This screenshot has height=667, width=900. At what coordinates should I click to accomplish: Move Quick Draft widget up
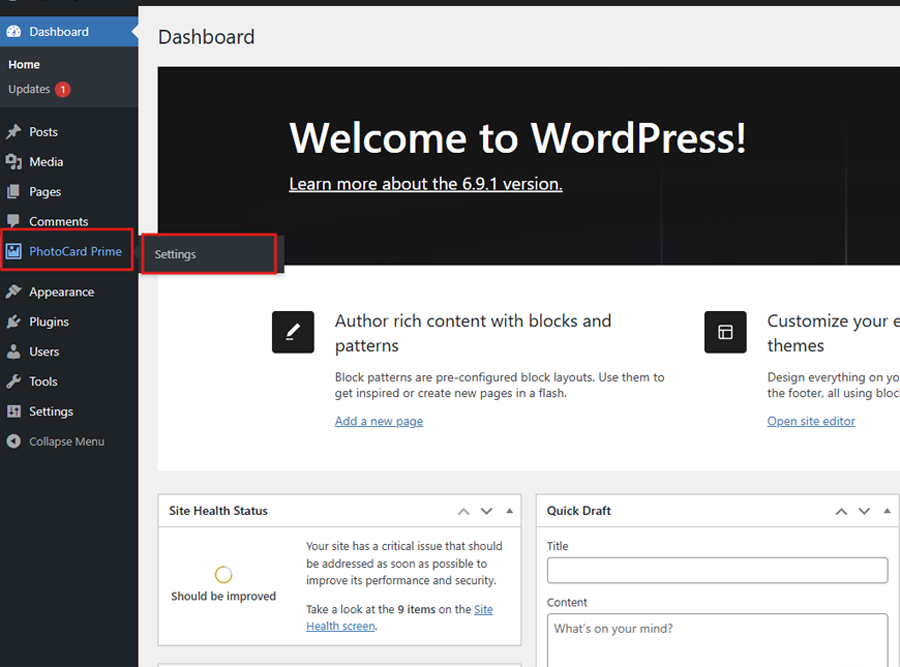(x=841, y=511)
